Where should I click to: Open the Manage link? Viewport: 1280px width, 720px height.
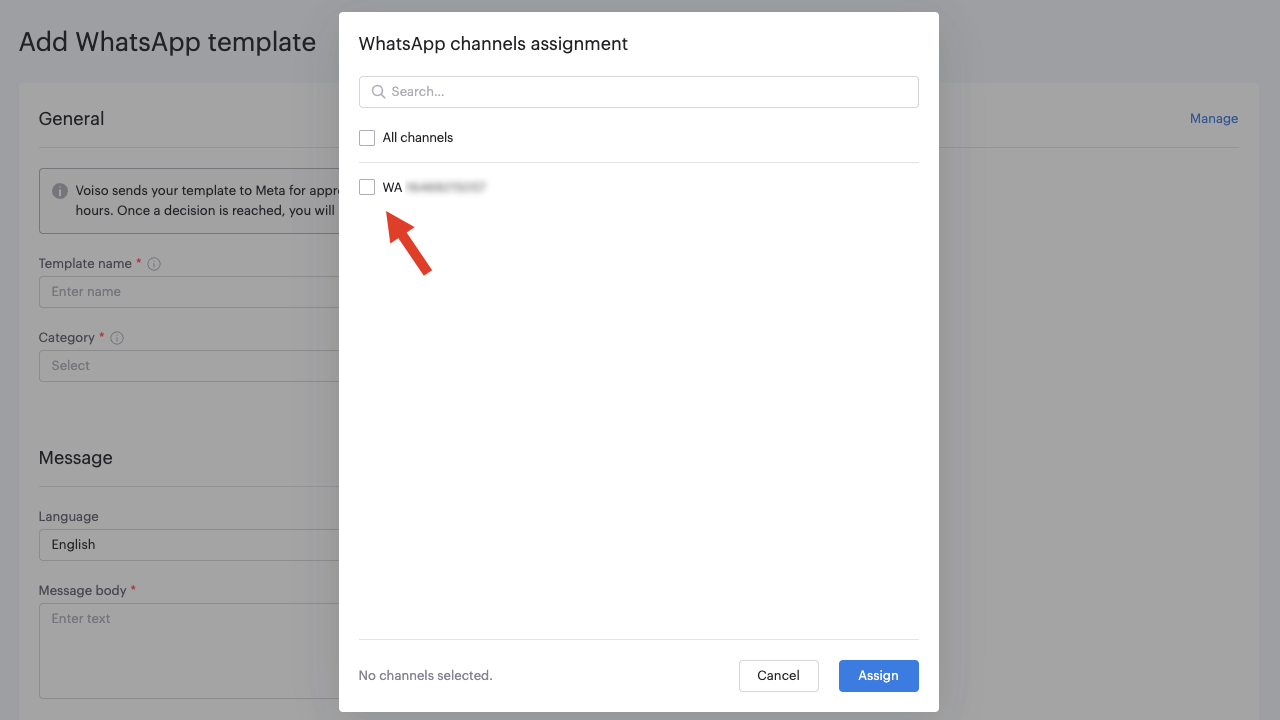click(x=1214, y=118)
